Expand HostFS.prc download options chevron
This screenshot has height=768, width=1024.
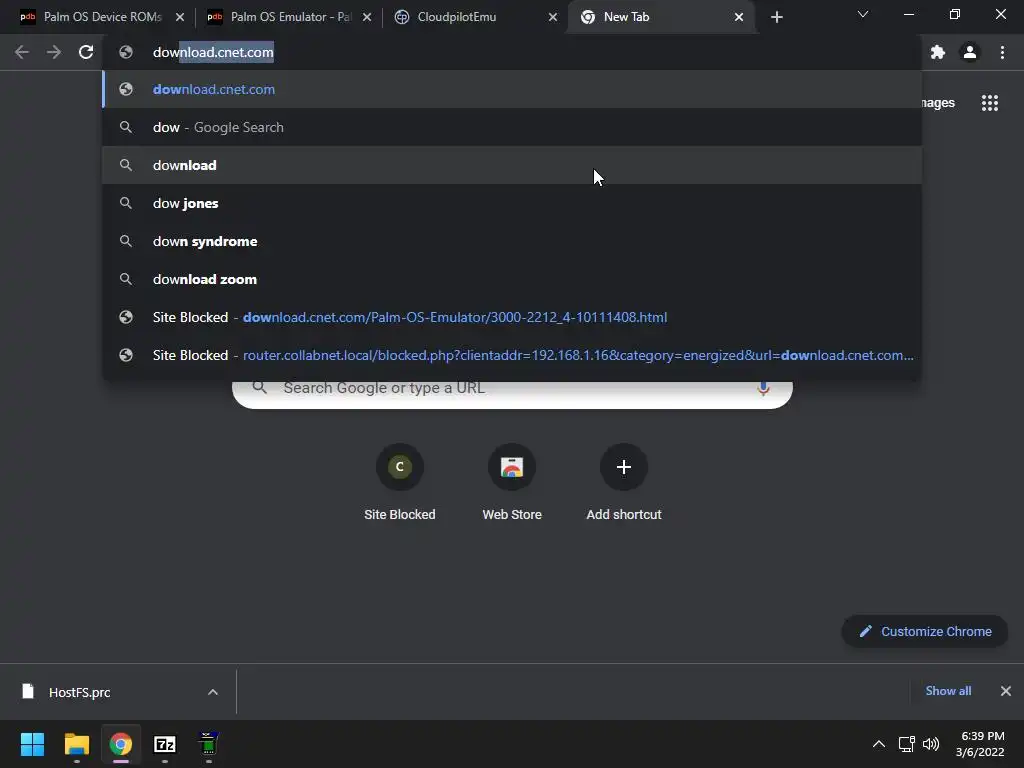coord(213,692)
